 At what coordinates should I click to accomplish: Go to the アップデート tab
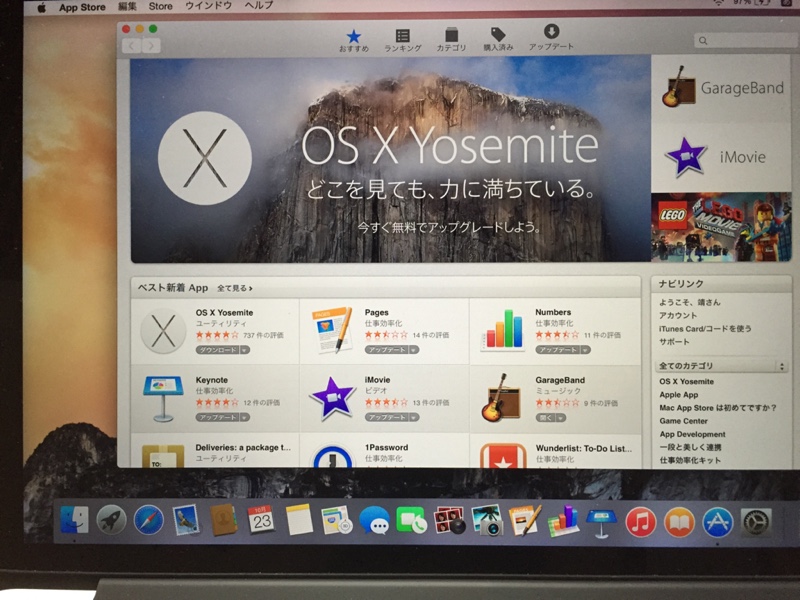pyautogui.click(x=551, y=38)
